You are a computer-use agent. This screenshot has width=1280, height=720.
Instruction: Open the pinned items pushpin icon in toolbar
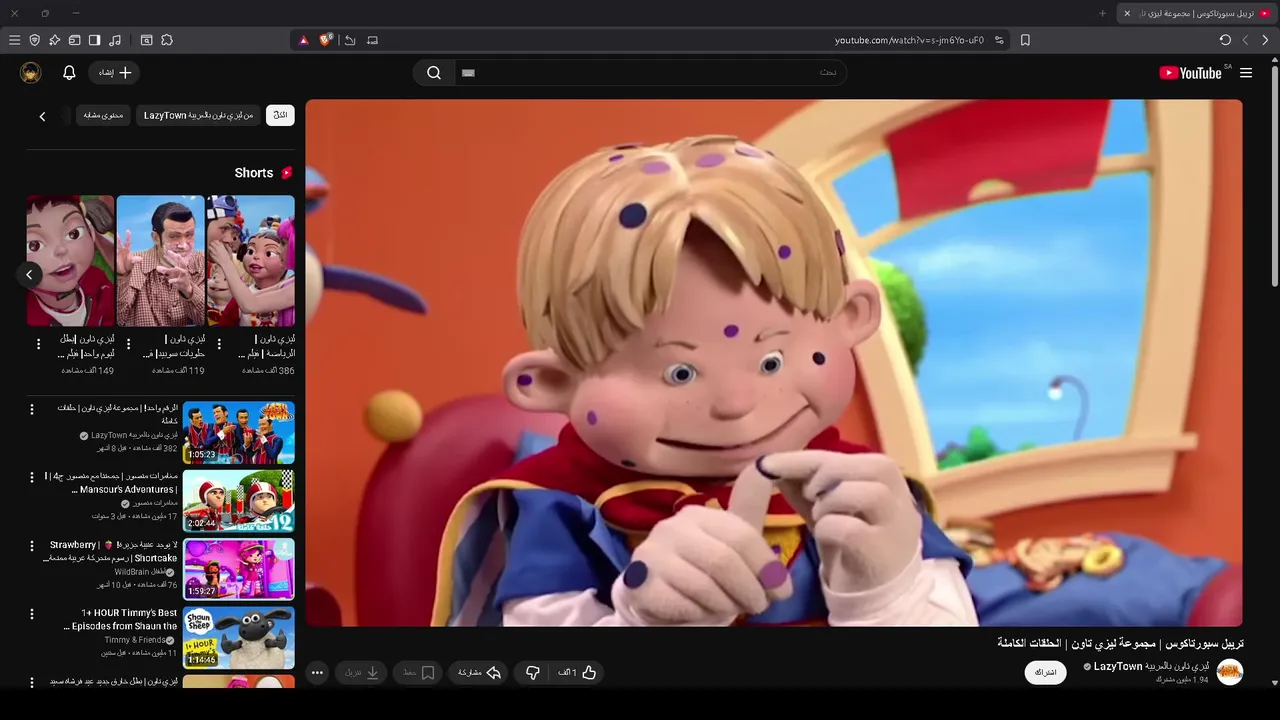click(x=54, y=40)
